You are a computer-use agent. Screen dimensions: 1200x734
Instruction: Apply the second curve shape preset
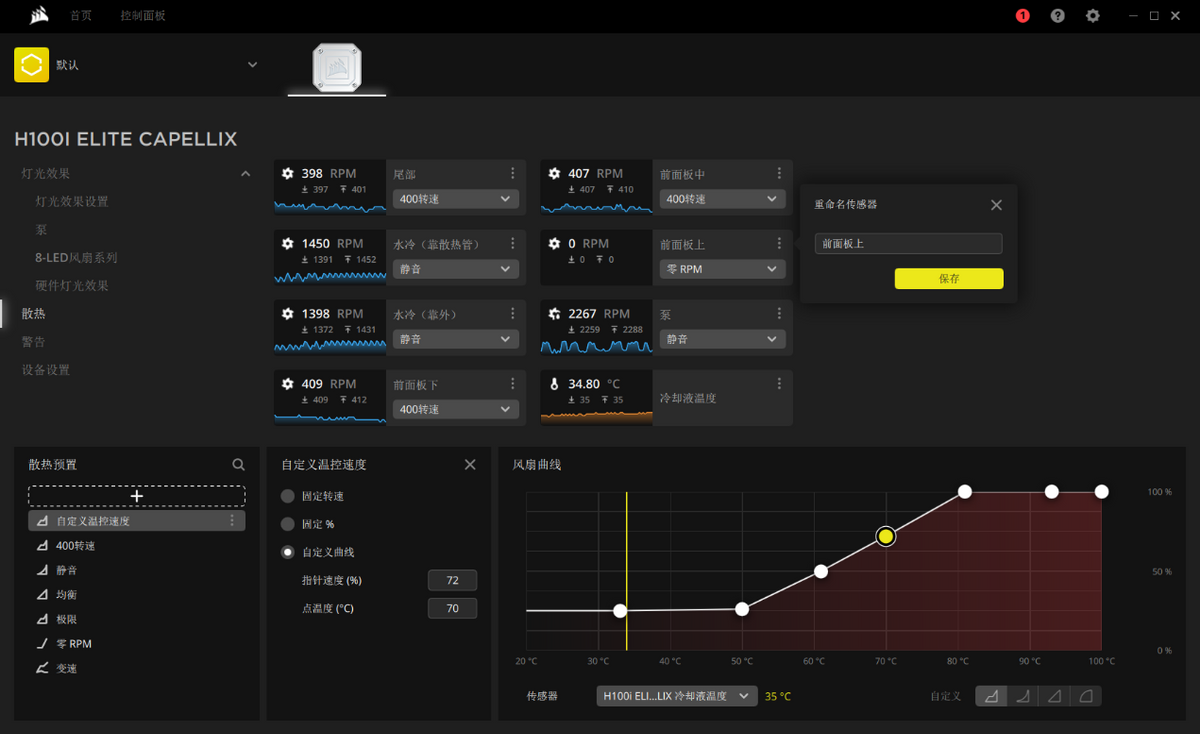coord(1023,696)
